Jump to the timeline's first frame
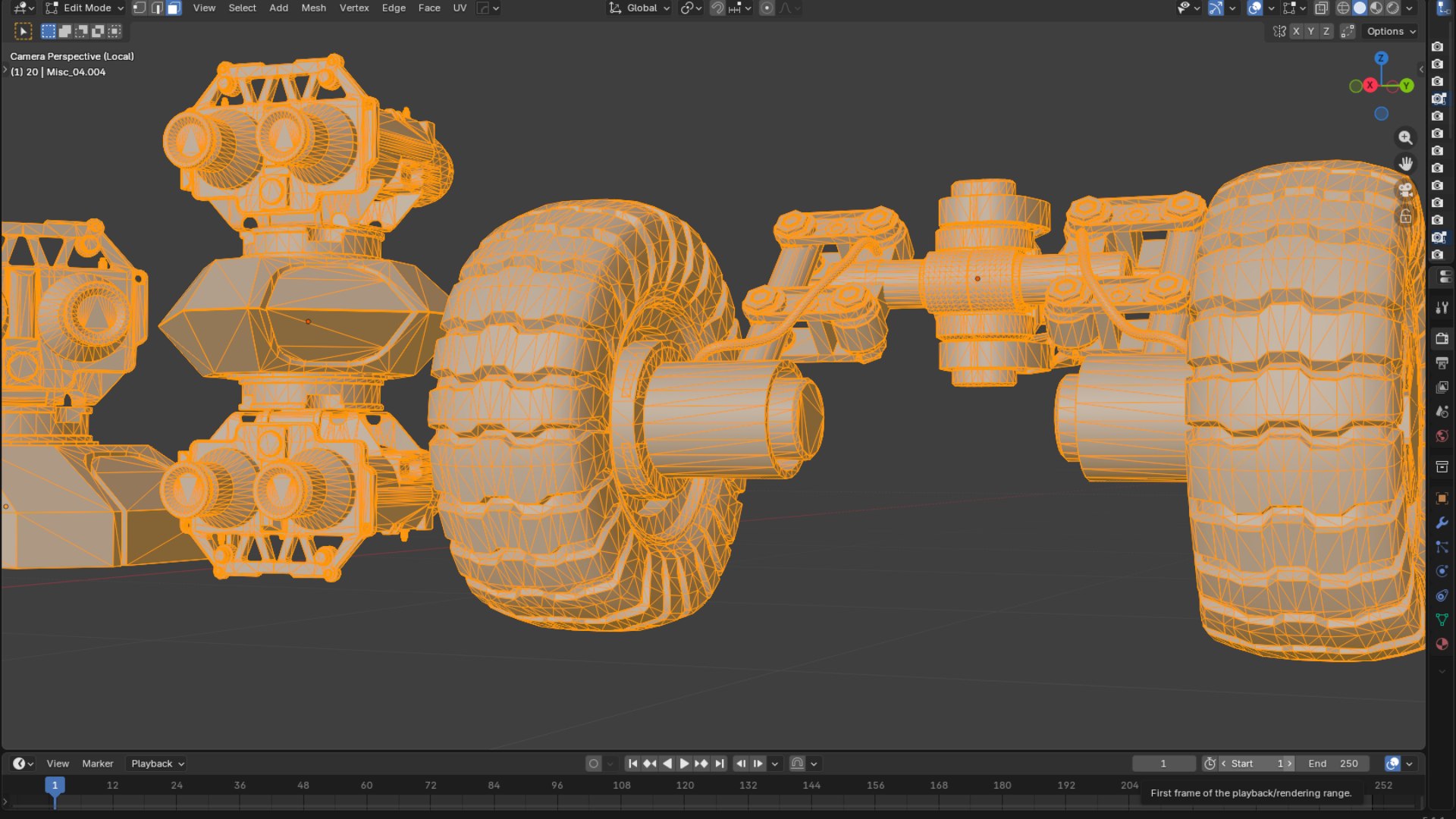The image size is (1456, 819). (632, 764)
